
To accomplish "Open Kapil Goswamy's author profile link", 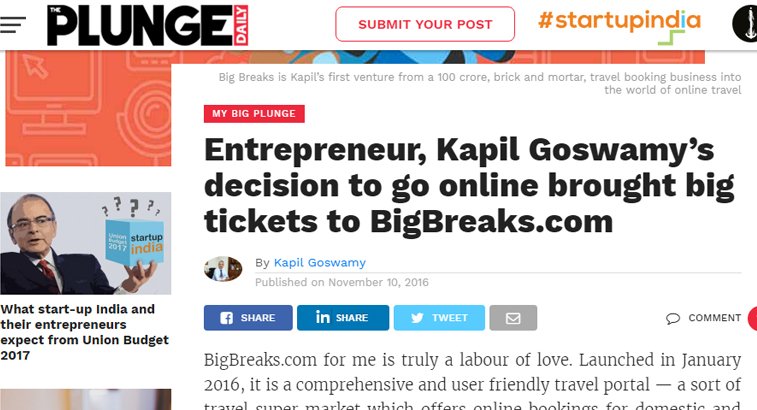I will tap(319, 263).
